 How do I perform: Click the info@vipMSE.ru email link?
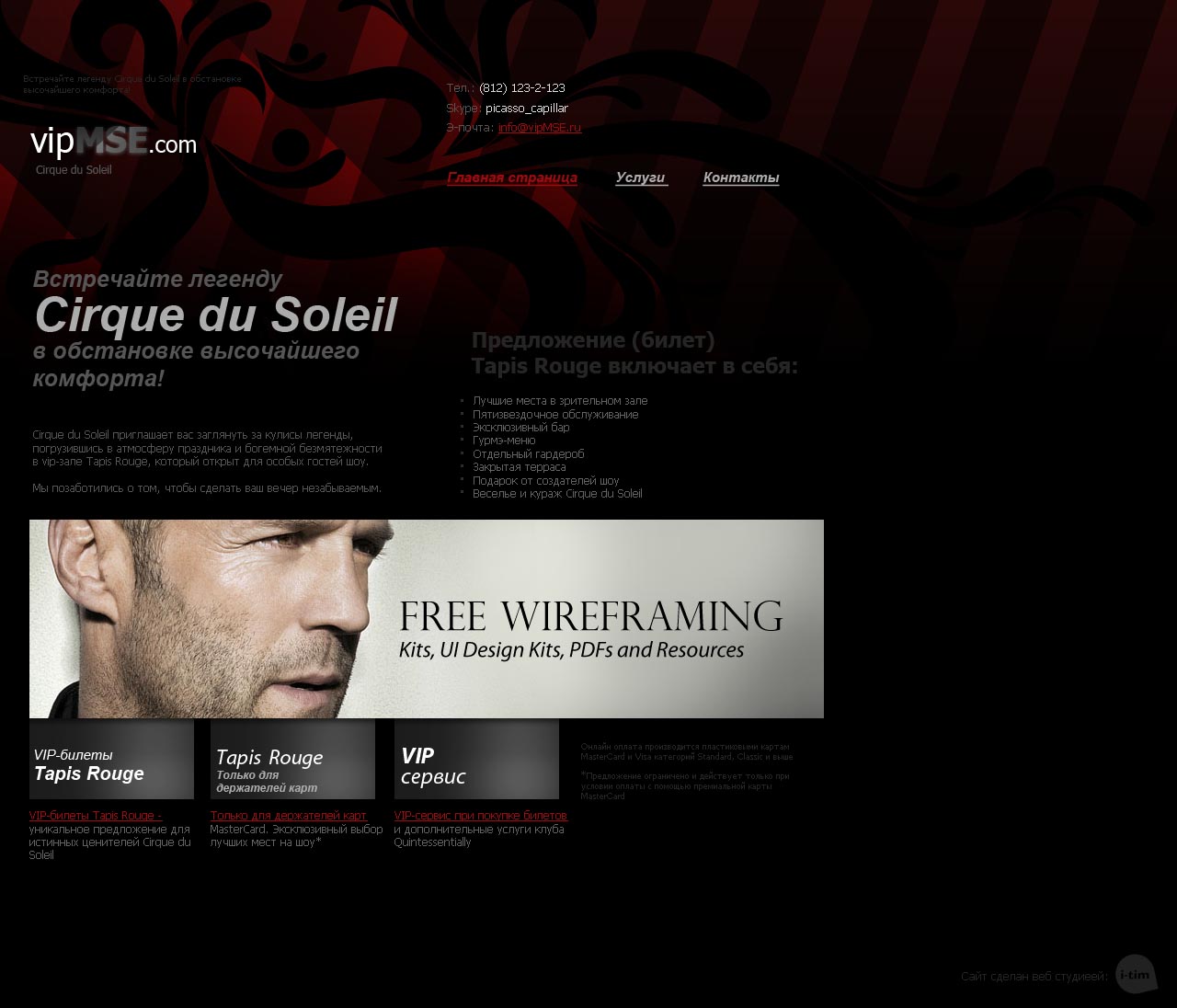pyautogui.click(x=540, y=128)
